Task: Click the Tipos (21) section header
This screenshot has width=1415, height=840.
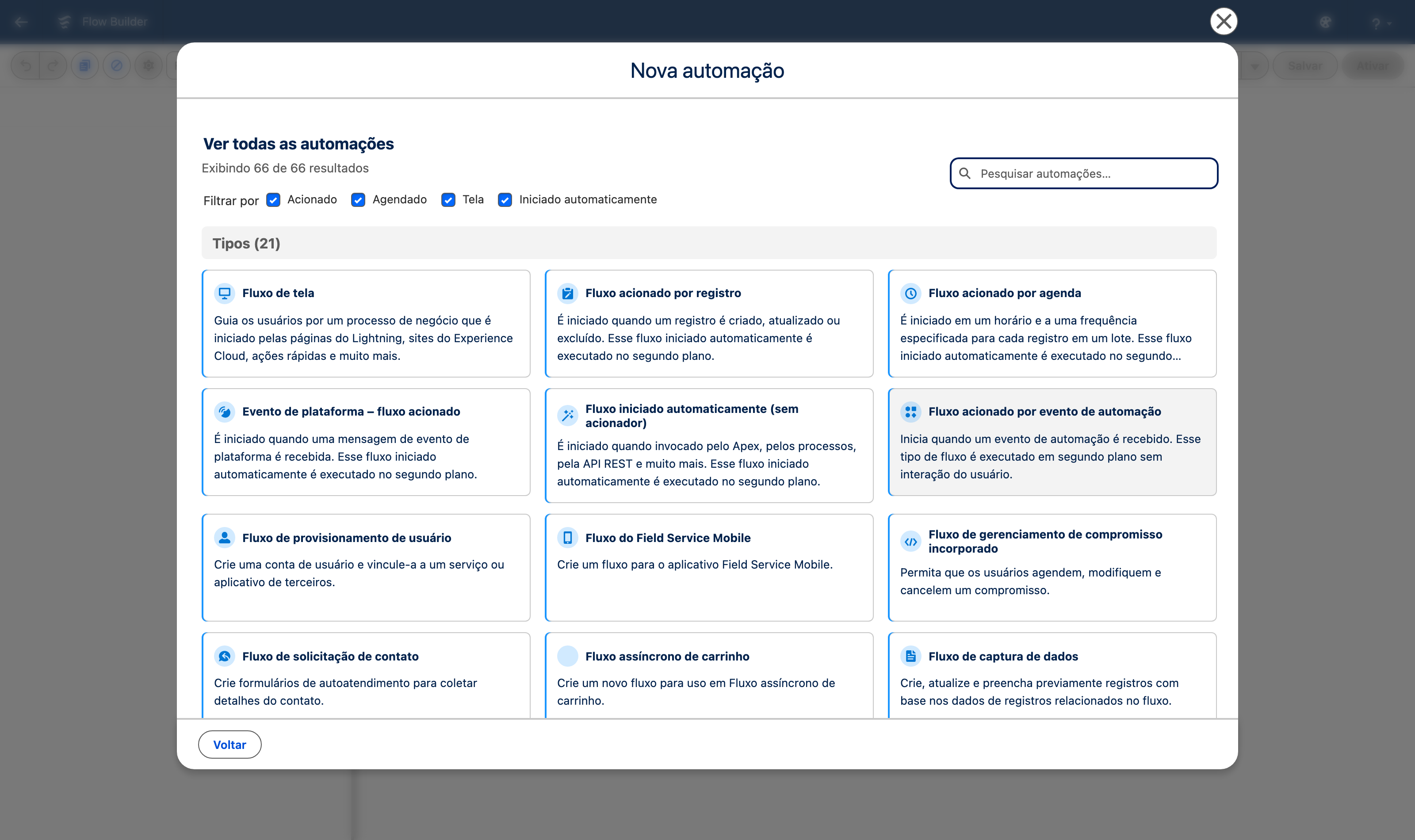Action: click(709, 244)
